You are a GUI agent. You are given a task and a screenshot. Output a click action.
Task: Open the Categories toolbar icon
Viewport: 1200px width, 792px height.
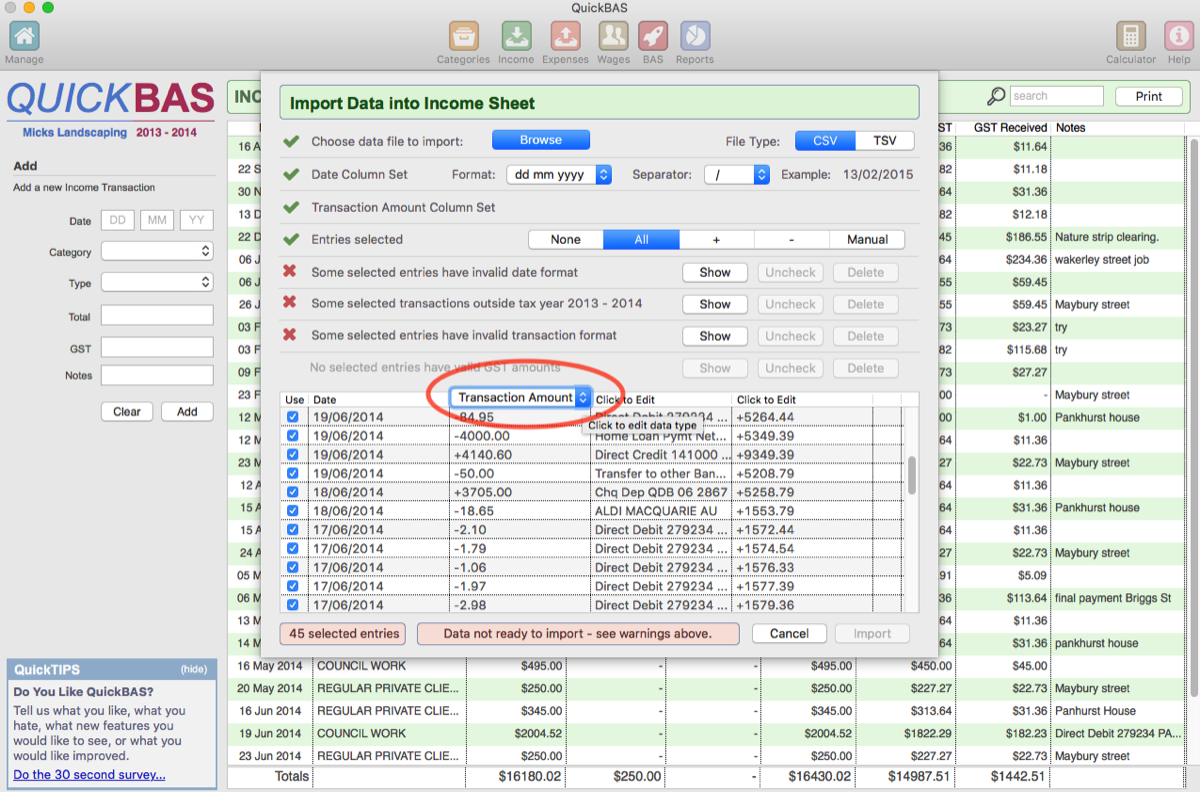tap(463, 37)
